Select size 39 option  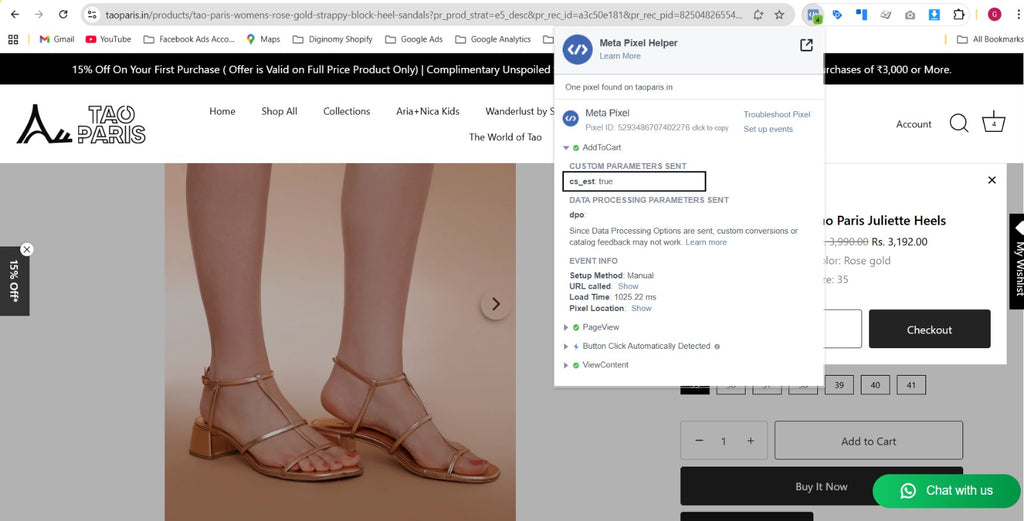pyautogui.click(x=839, y=385)
